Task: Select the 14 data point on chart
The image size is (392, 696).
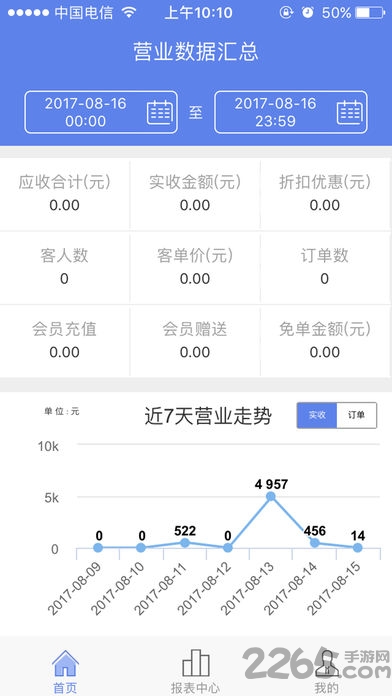Action: click(357, 548)
